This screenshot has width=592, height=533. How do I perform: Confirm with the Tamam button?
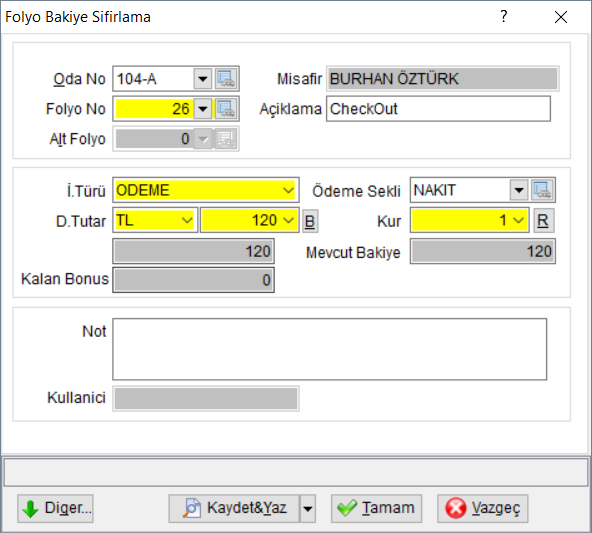[376, 508]
